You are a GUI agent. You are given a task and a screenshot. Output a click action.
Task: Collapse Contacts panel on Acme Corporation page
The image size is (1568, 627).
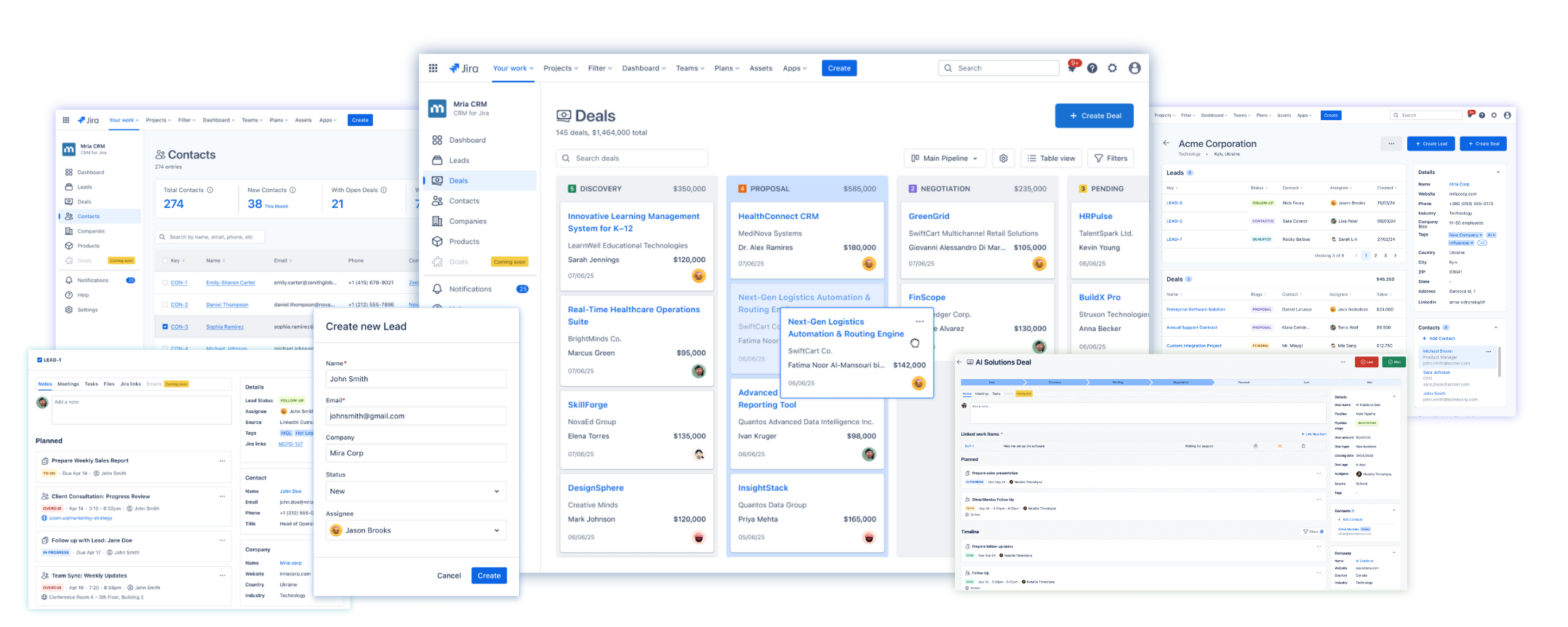1496,327
